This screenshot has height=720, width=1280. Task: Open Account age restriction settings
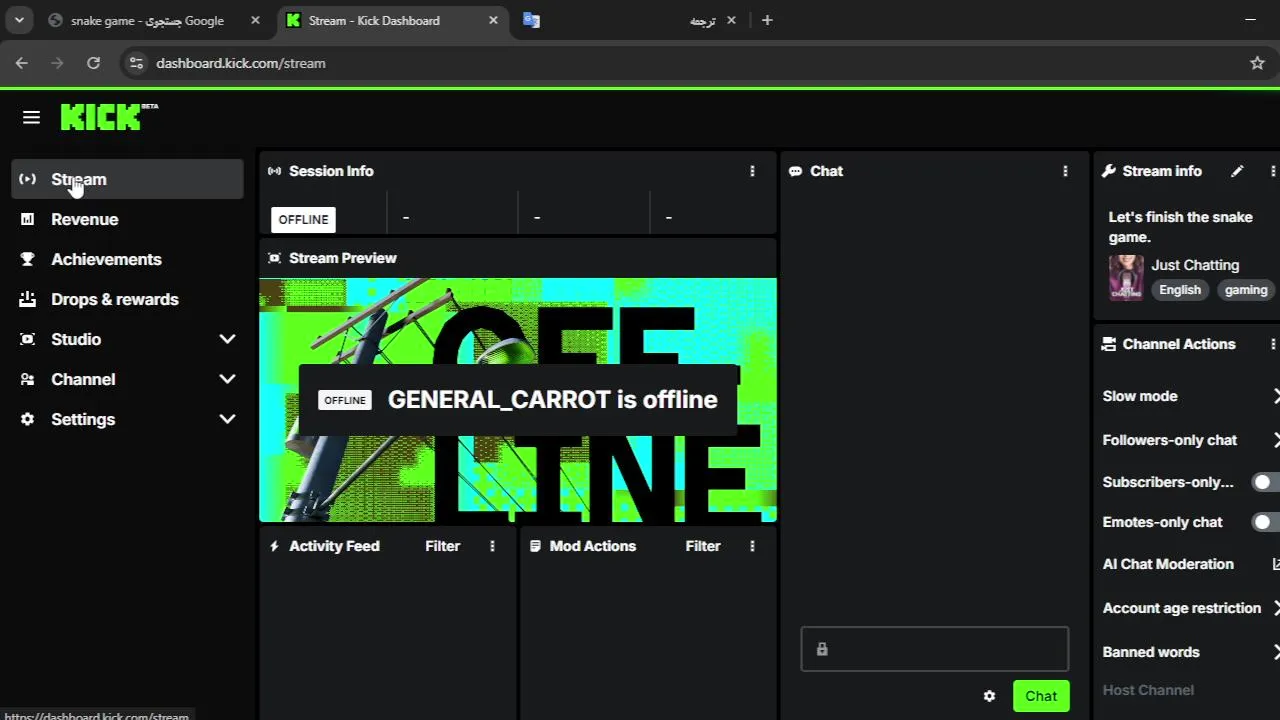point(1191,608)
